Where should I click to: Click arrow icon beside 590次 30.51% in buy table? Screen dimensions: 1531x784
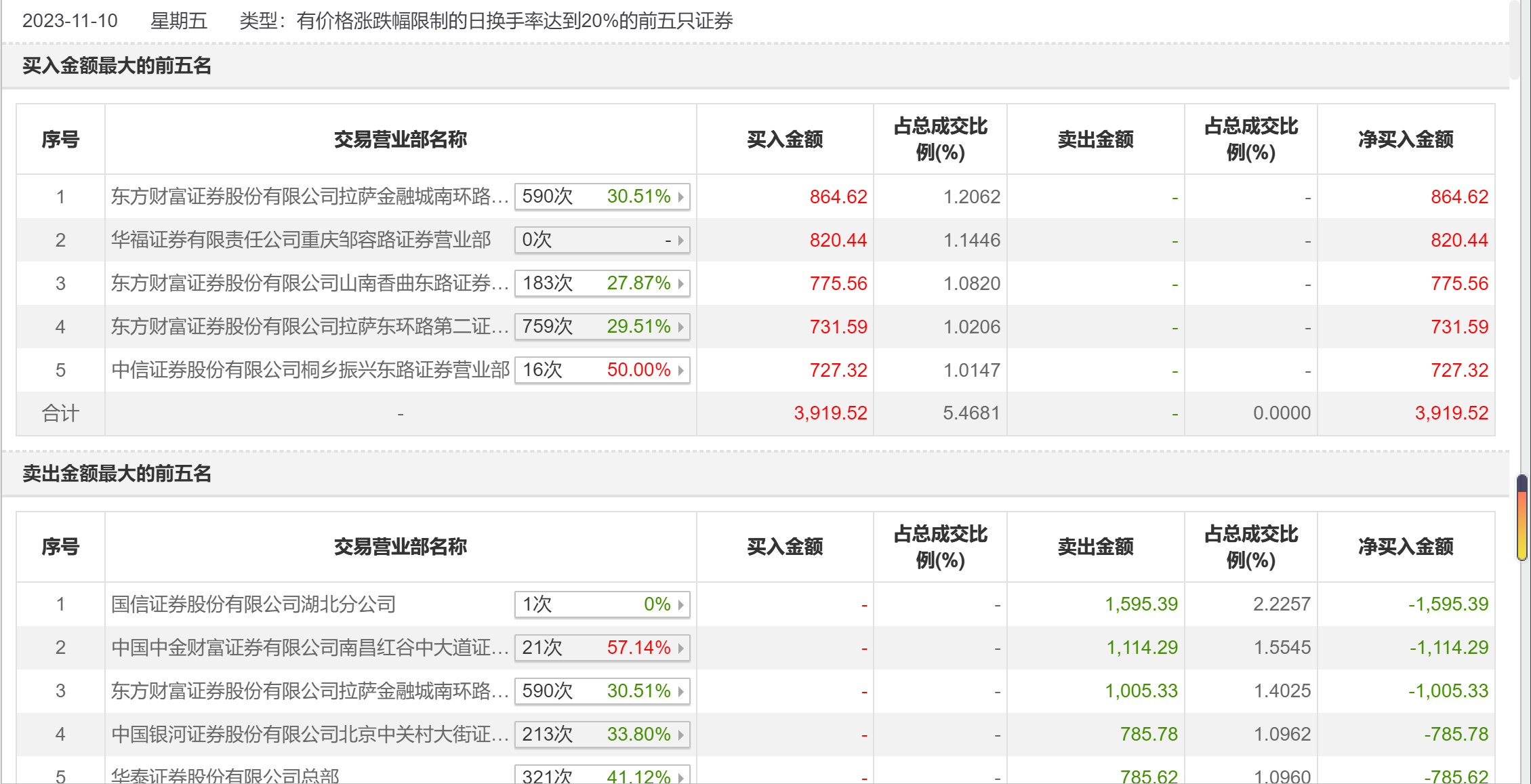[680, 197]
